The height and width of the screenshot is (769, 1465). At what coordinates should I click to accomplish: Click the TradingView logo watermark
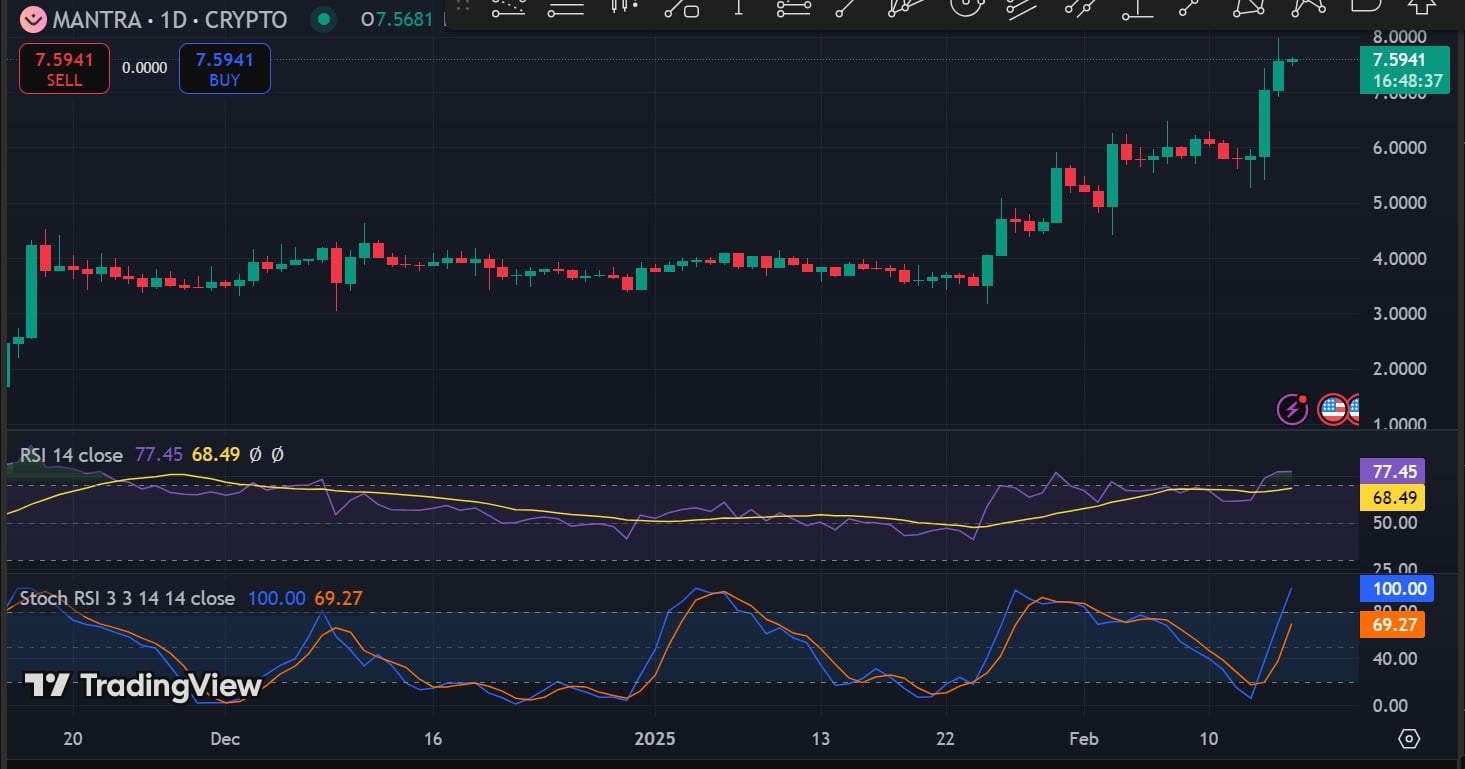142,685
